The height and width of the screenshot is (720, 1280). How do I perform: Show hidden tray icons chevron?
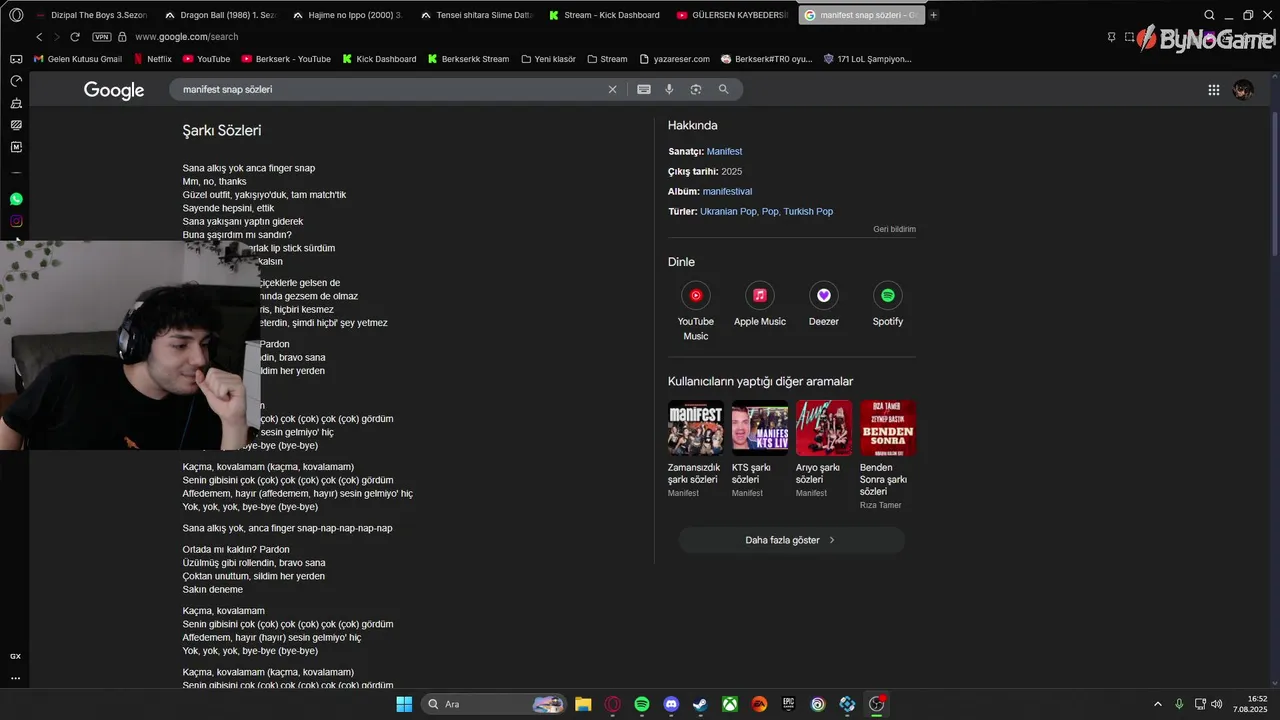click(x=1158, y=704)
